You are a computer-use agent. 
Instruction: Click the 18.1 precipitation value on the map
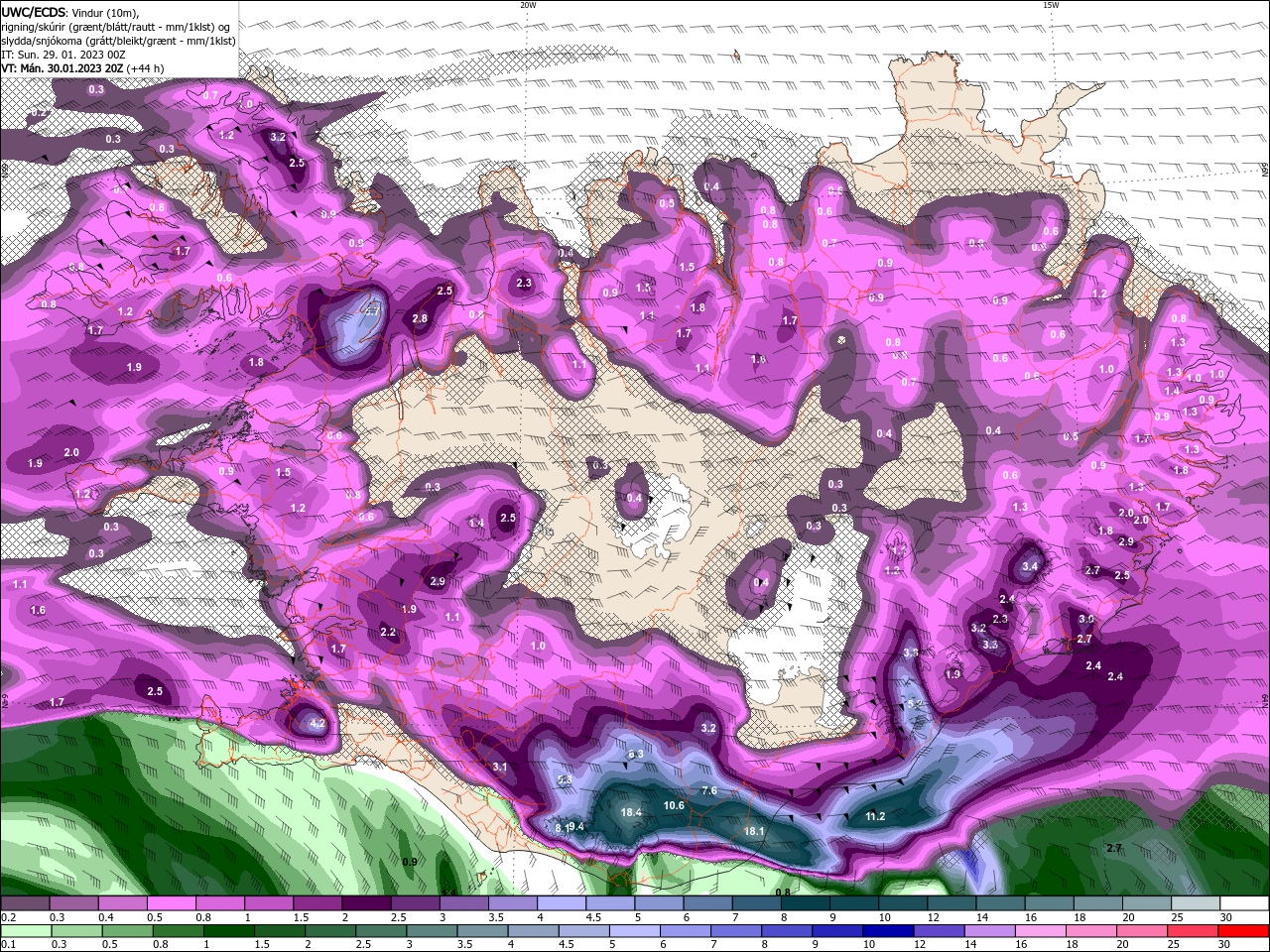tap(754, 831)
